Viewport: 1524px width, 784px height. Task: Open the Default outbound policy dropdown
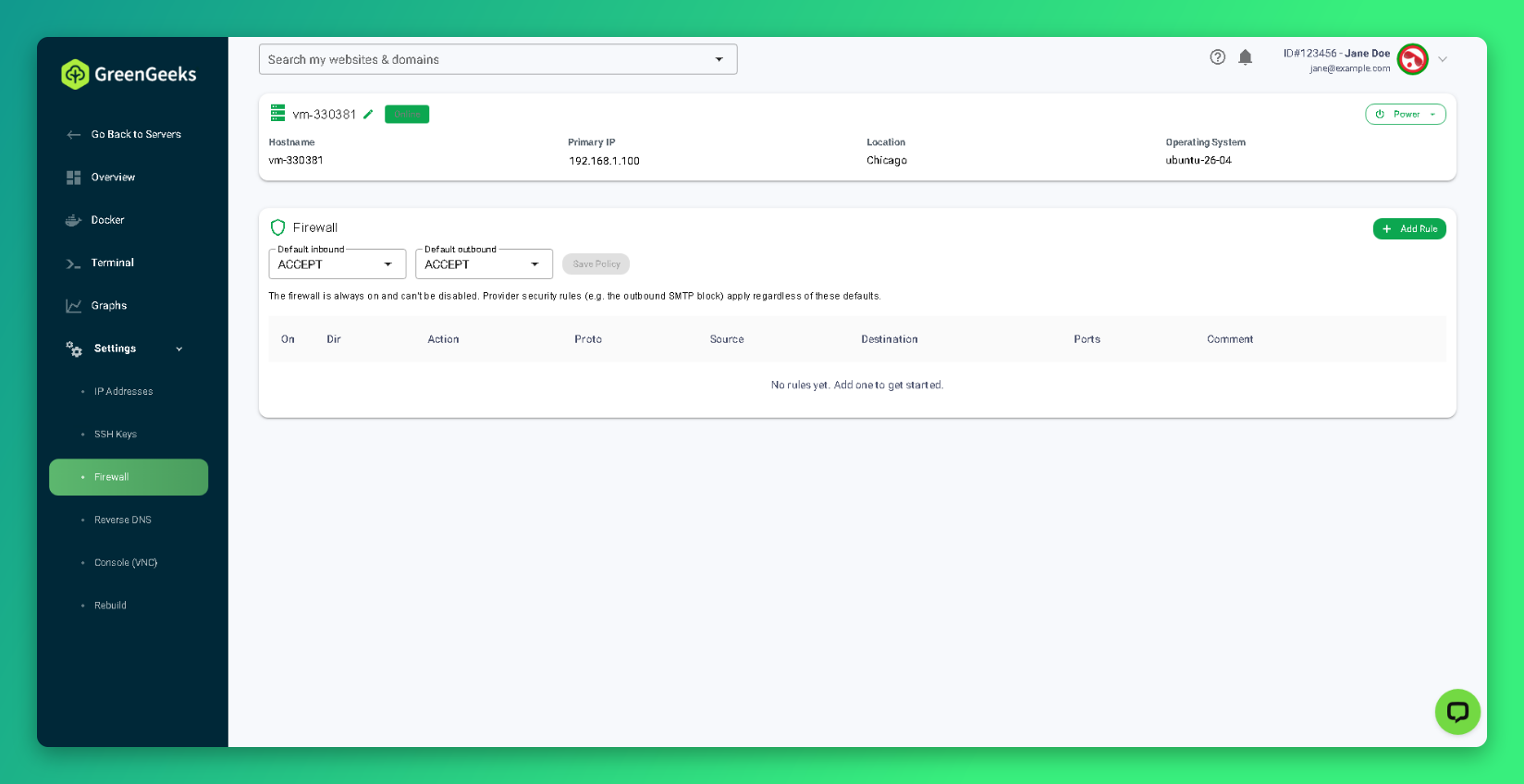(484, 264)
